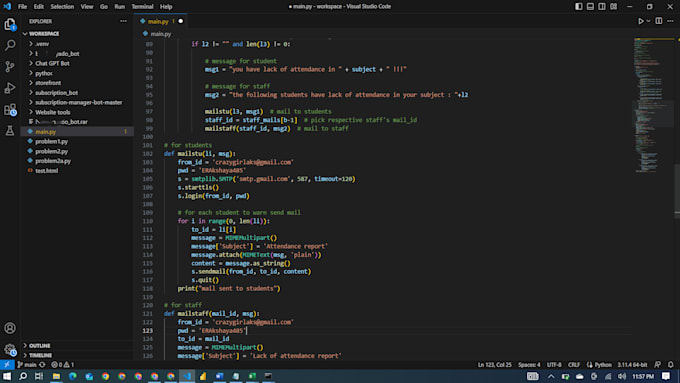Open the run options dropdown arrow
Image resolution: width=680 pixels, height=383 pixels.
point(648,21)
